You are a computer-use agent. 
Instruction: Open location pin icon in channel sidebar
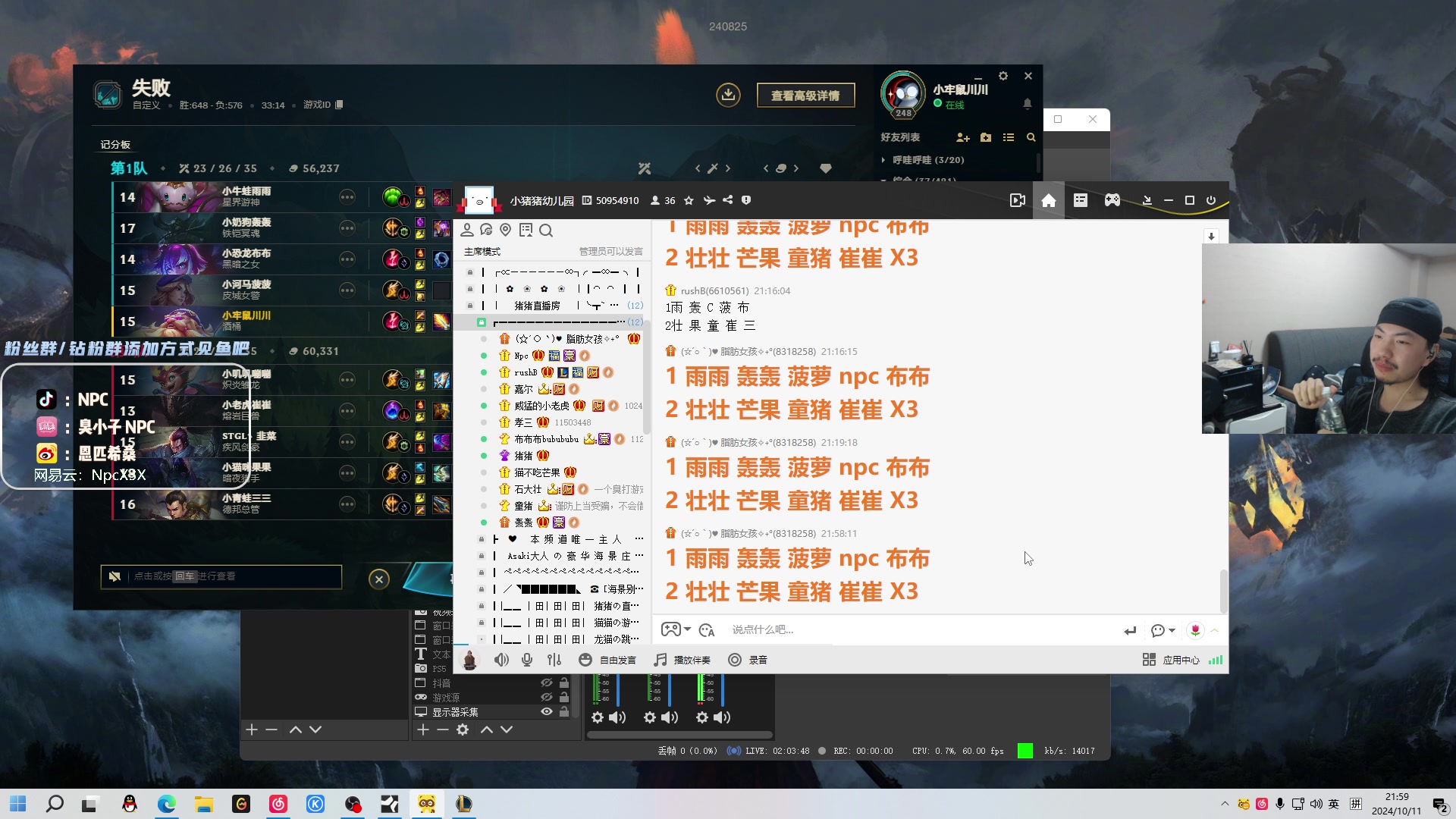[x=506, y=230]
